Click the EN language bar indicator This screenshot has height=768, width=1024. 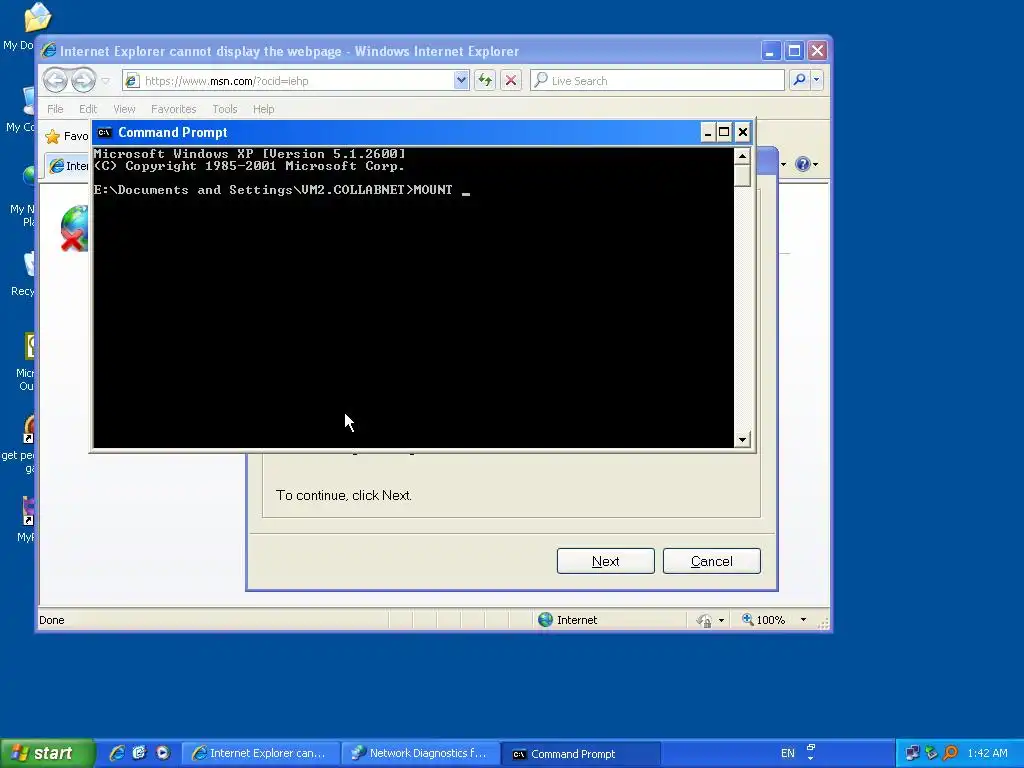pyautogui.click(x=788, y=753)
